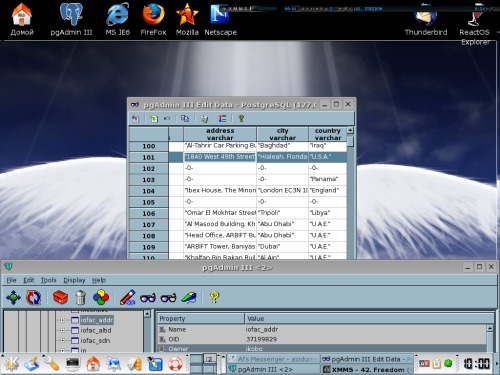Open the terminal monitor icon in panel
The image size is (500, 375).
tap(72, 364)
